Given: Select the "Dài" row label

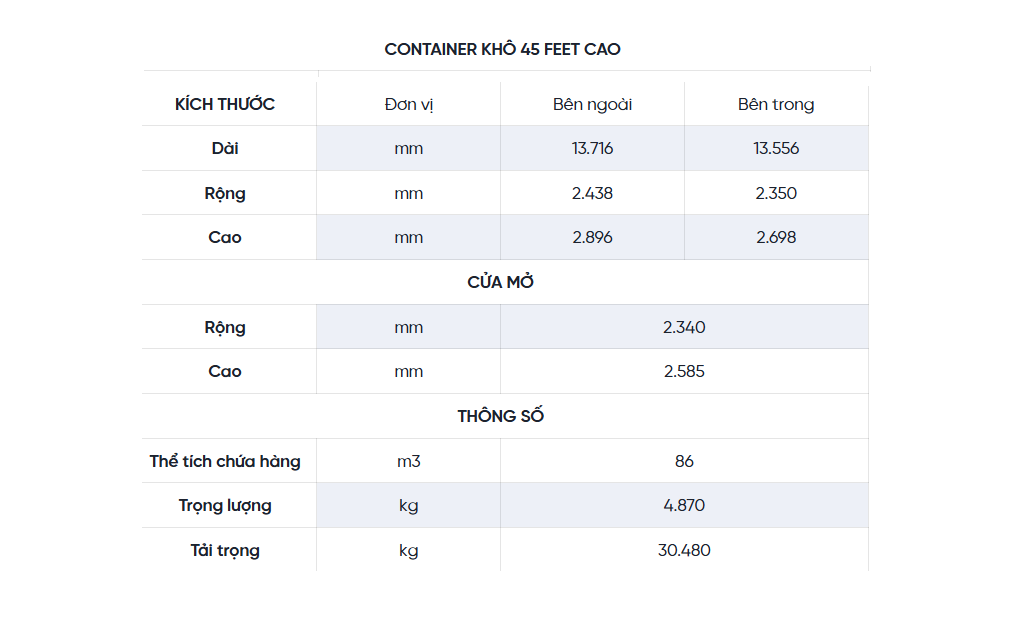Looking at the screenshot, I should click(225, 148).
